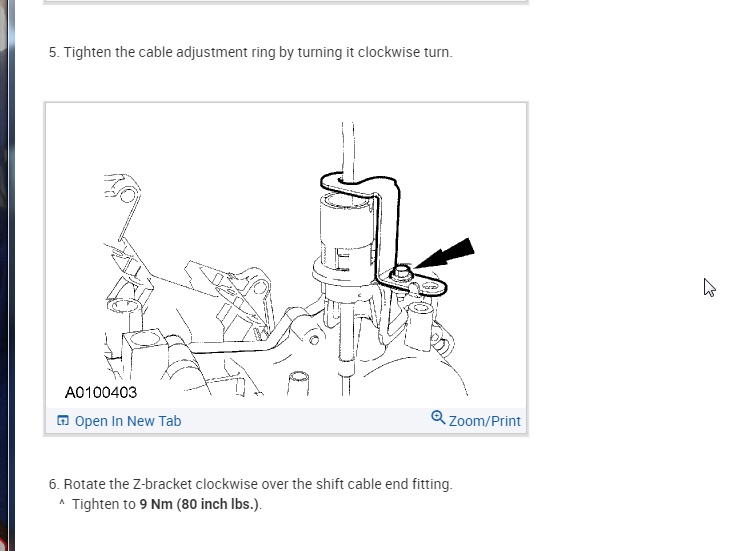Click the cylindrical cable end fitting in diagram
Viewport: 738px width, 551px height.
click(347, 233)
